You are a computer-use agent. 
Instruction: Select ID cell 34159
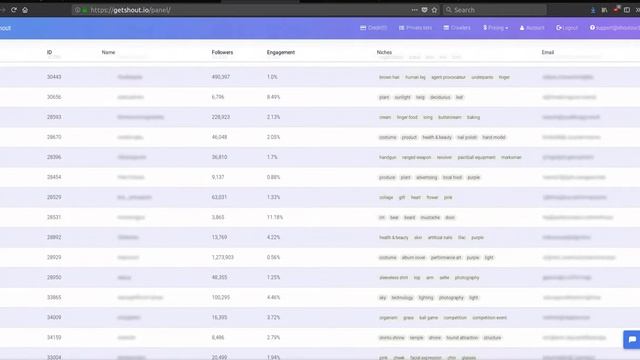[54, 338]
